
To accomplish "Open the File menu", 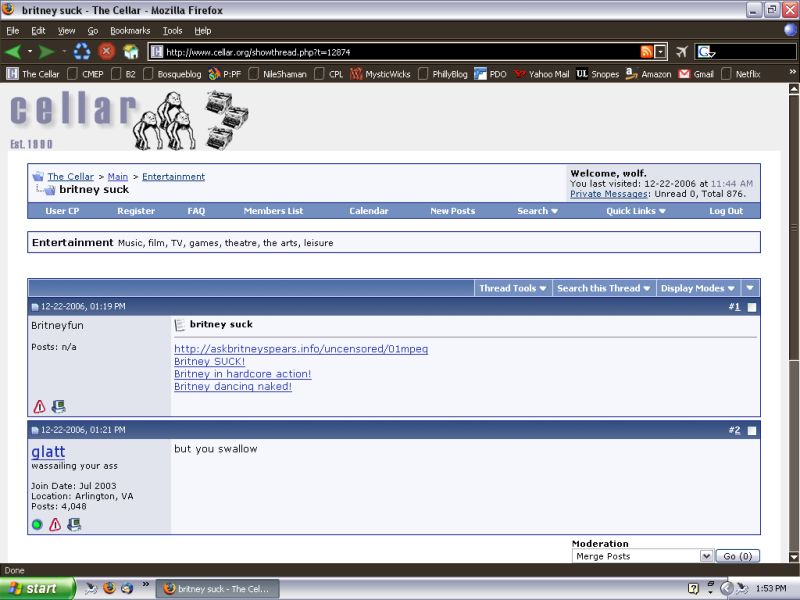I will (13, 31).
